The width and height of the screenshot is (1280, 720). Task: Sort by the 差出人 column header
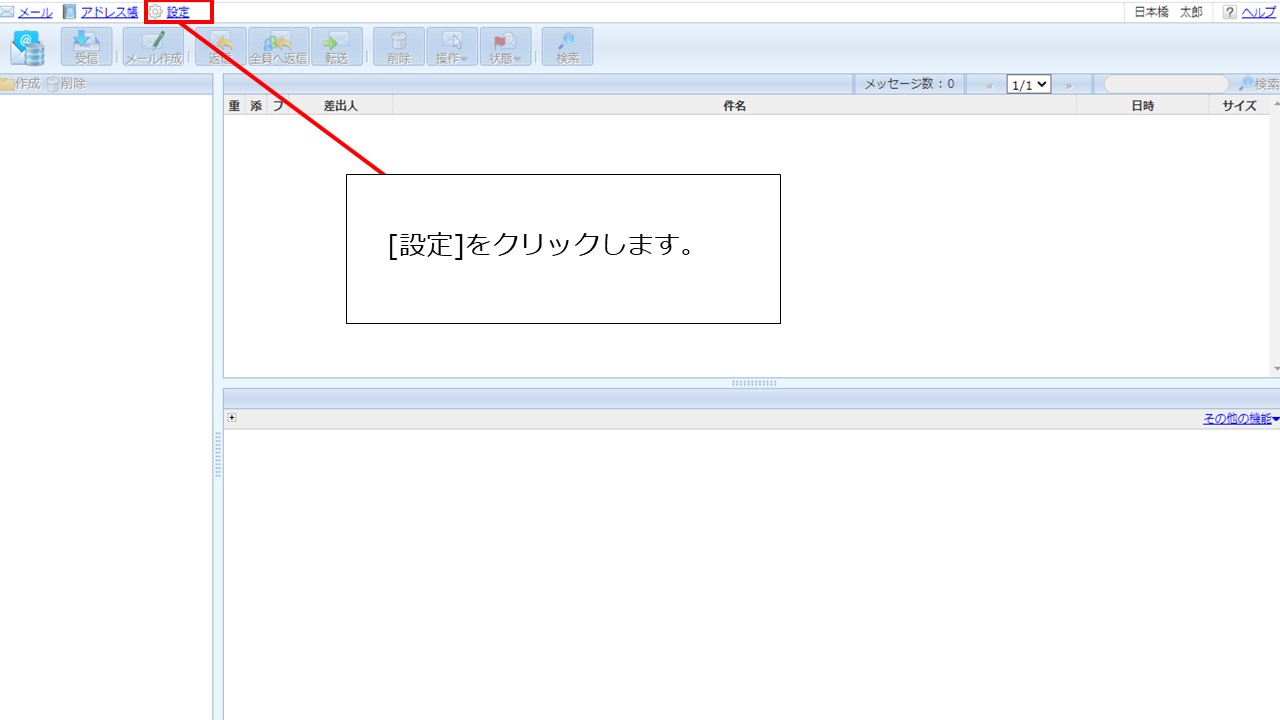click(x=341, y=105)
